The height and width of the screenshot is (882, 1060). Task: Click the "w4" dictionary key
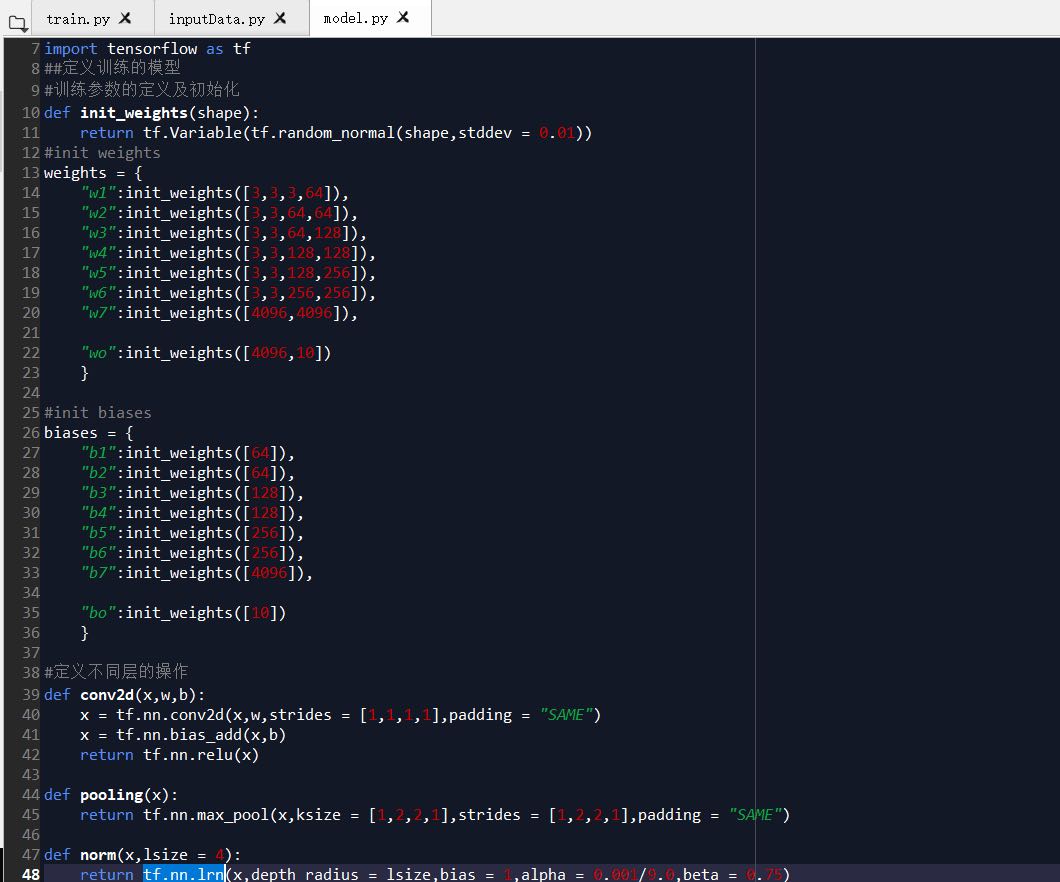98,253
